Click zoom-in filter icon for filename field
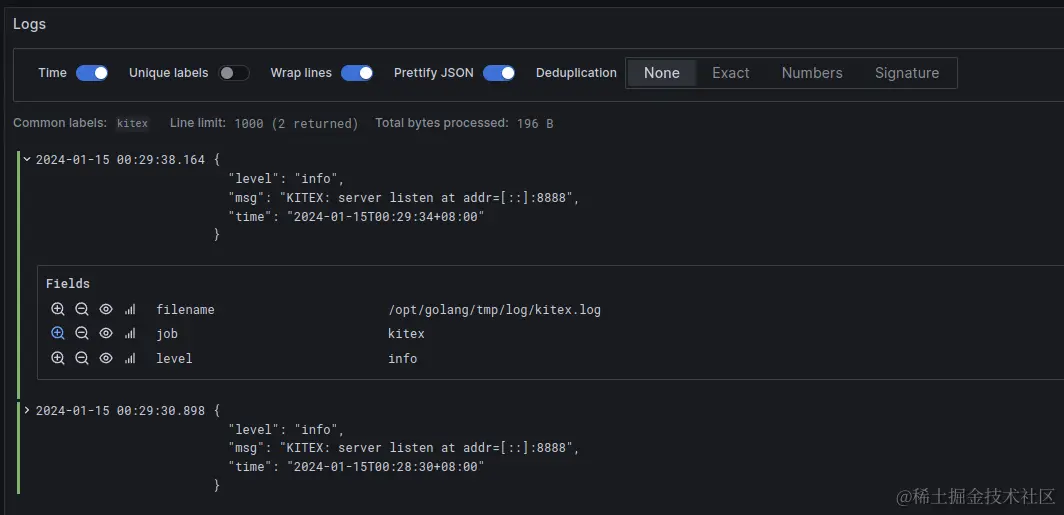Image resolution: width=1064 pixels, height=515 pixels. (58, 310)
